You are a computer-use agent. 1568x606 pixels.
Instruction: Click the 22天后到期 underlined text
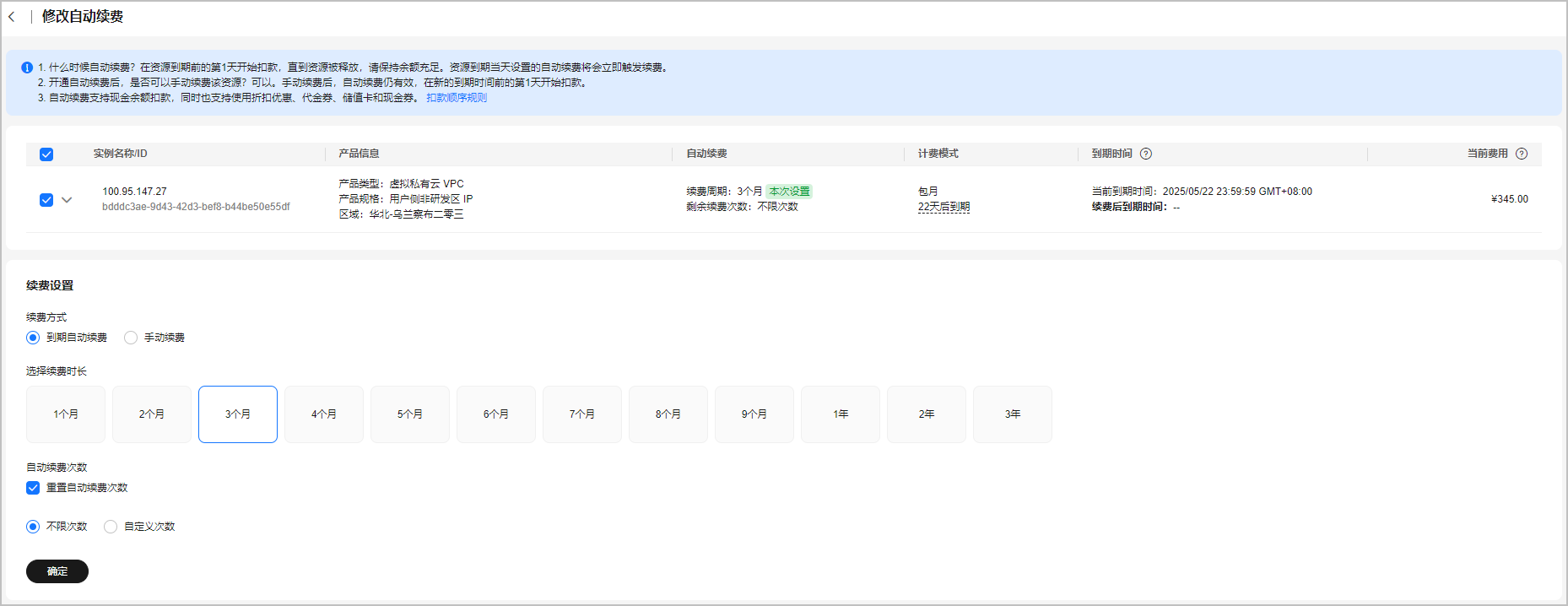944,207
